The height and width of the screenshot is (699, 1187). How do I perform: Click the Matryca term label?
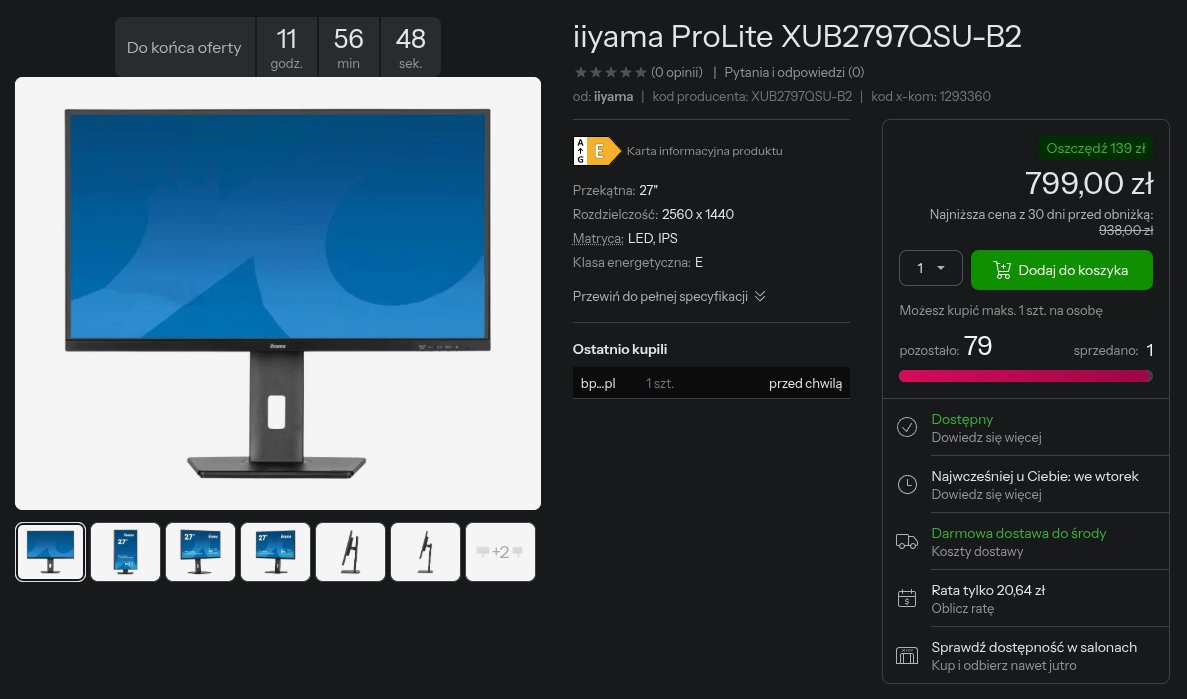pyautogui.click(x=598, y=239)
